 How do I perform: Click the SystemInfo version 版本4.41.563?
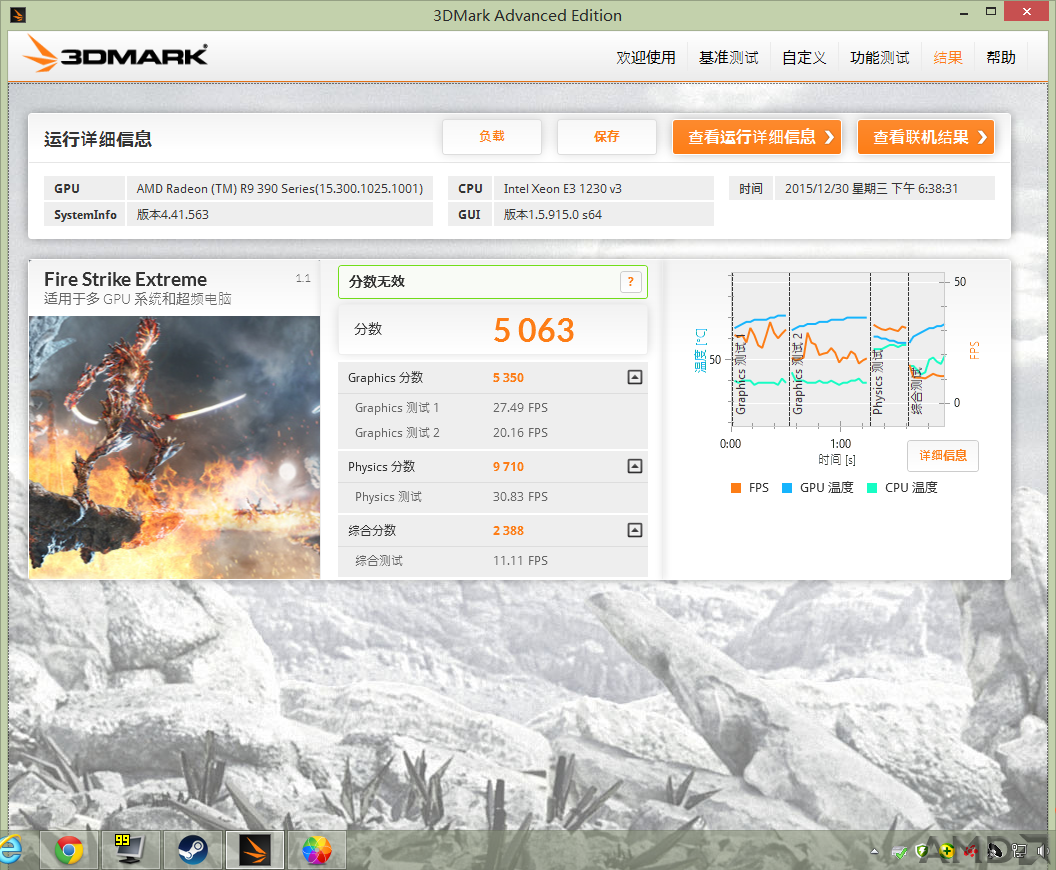pyautogui.click(x=172, y=215)
